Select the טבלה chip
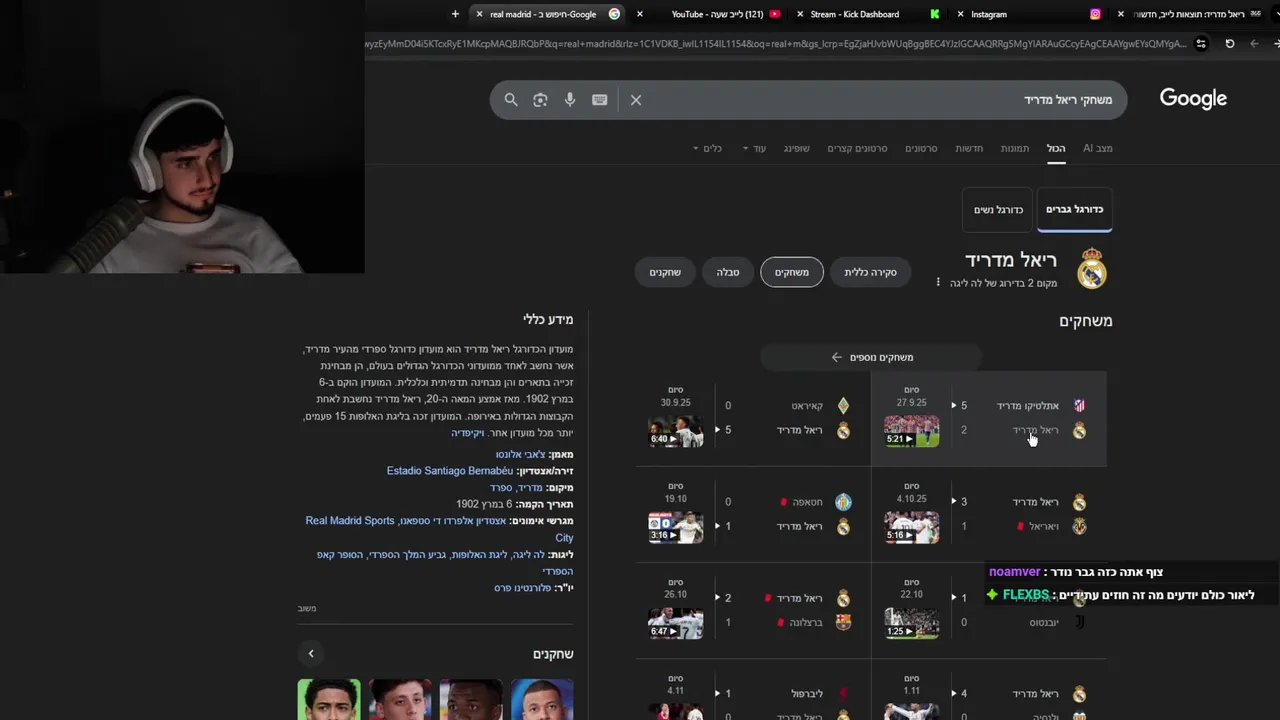Image resolution: width=1280 pixels, height=720 pixels. 728,272
